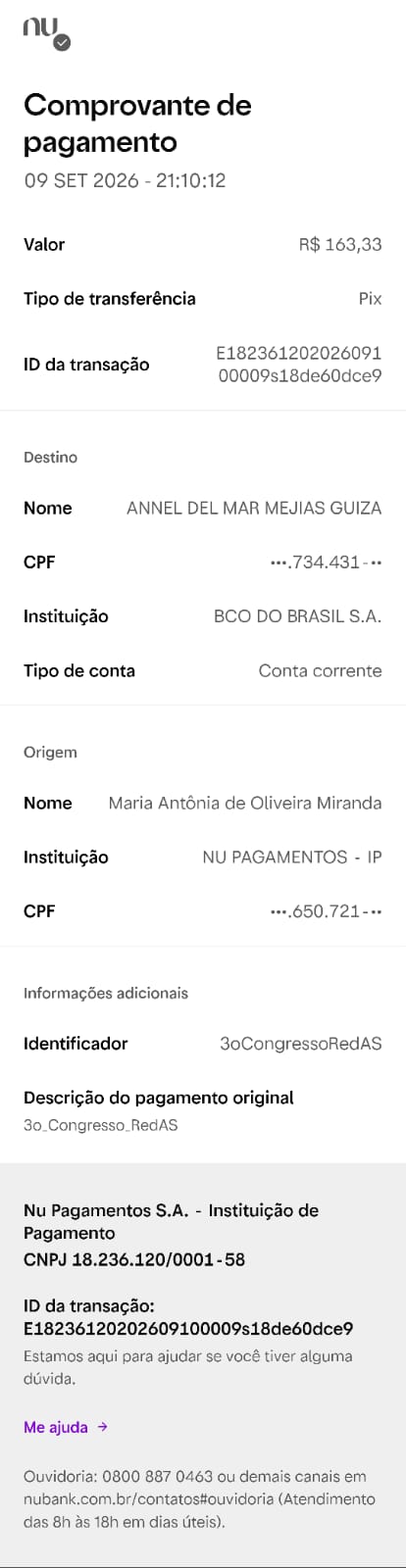The height and width of the screenshot is (1568, 406).
Task: Click sender name Maria Antônia de Oliveira Miranda
Action: [x=245, y=804]
